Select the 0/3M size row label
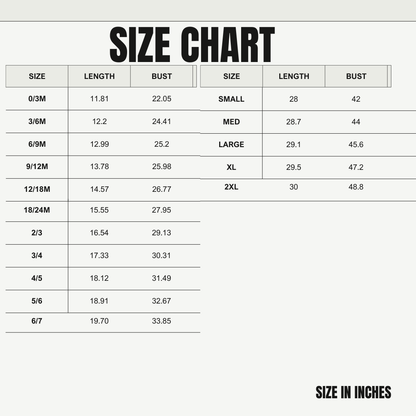Screen dimensions: 416x416 [37, 99]
